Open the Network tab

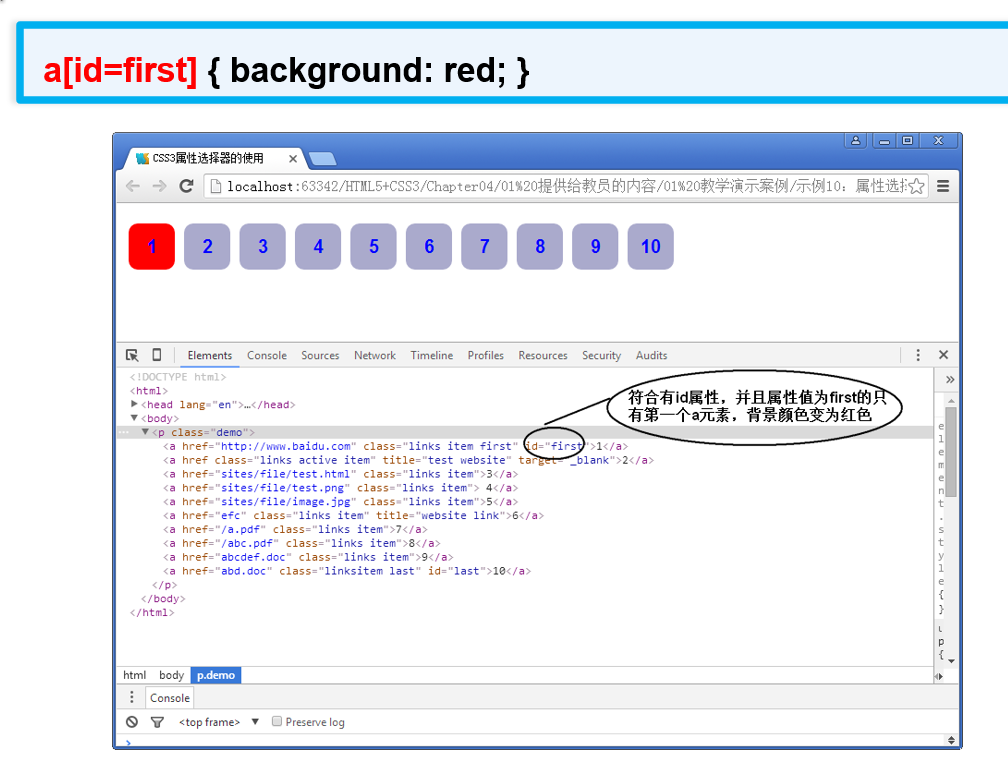tap(375, 355)
